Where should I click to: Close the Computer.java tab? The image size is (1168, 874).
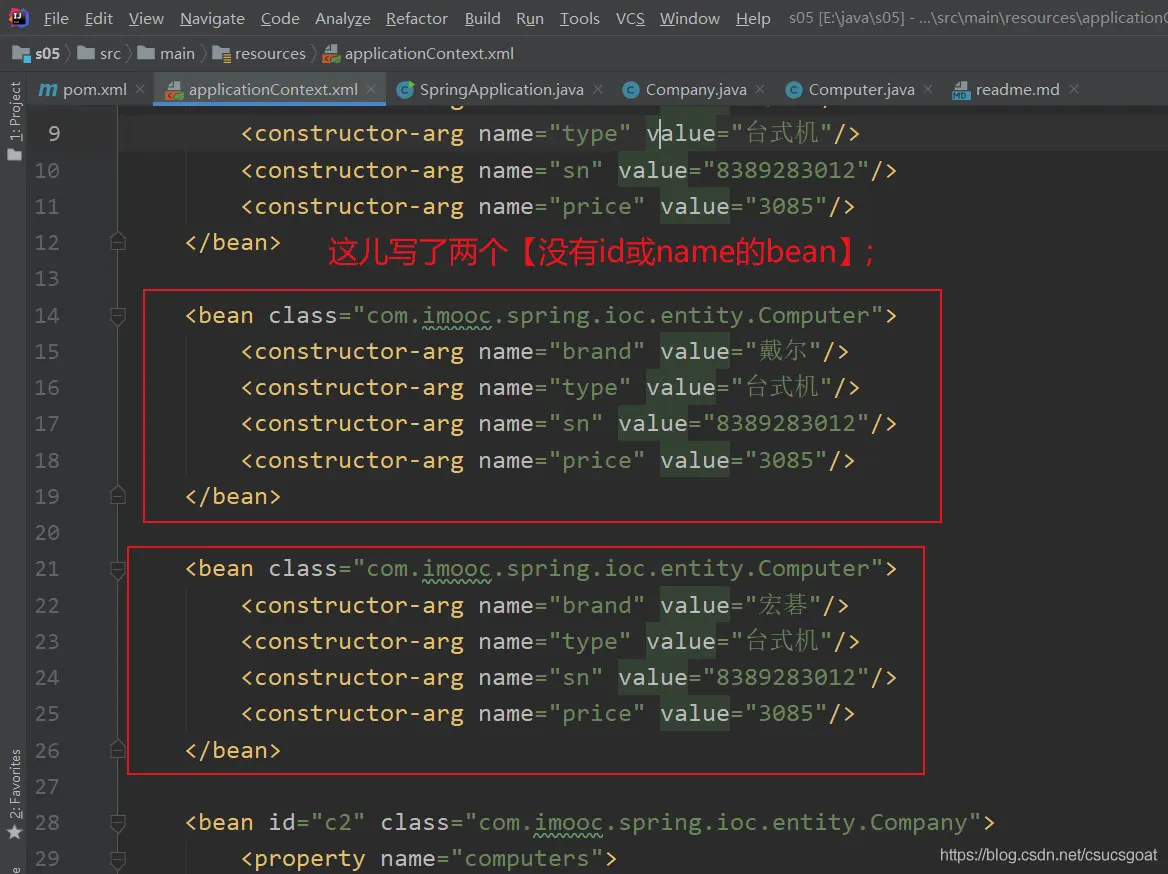click(x=929, y=89)
